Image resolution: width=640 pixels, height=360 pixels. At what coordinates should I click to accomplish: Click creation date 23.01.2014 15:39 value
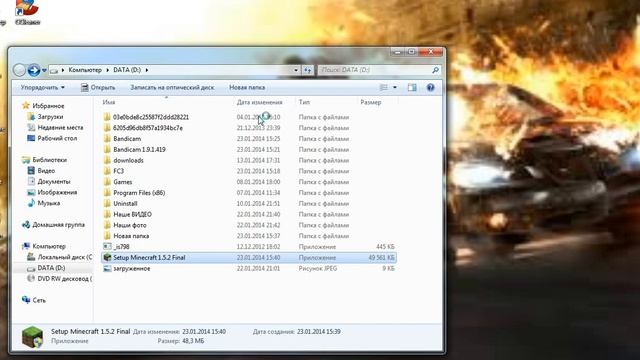[x=318, y=332]
